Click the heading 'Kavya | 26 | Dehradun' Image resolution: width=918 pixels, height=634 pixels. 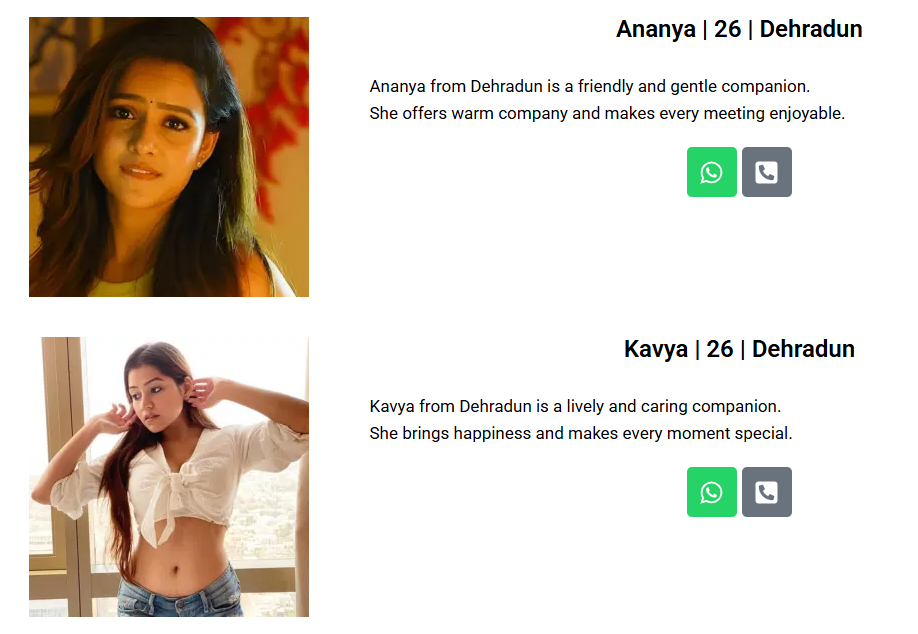coord(739,349)
